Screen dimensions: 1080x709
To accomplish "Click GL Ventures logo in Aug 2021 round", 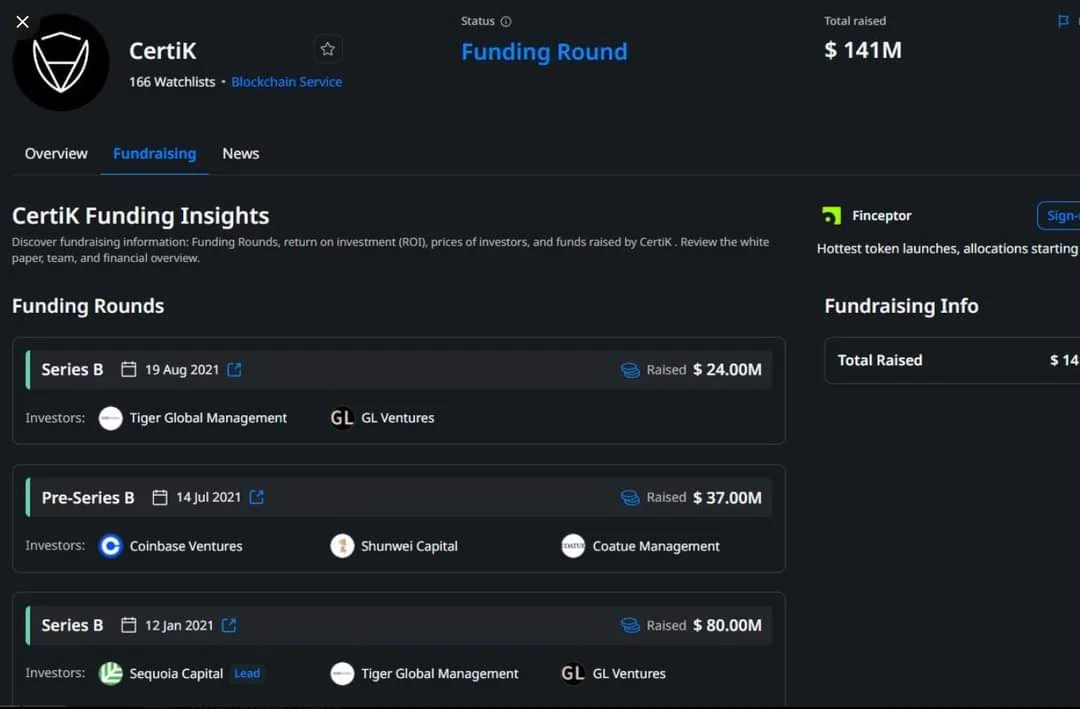I will (x=342, y=418).
